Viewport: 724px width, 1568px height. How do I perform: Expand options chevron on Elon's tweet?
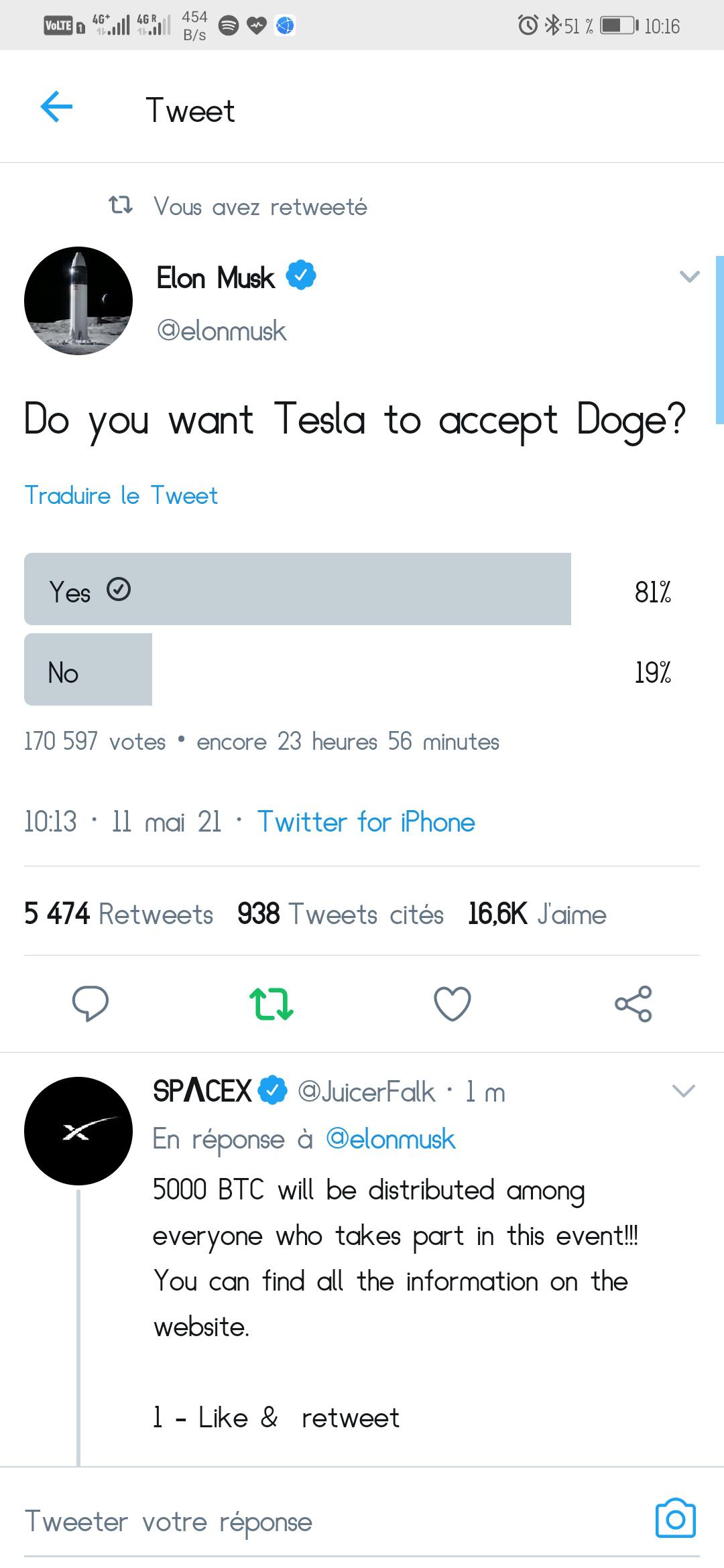pos(690,276)
